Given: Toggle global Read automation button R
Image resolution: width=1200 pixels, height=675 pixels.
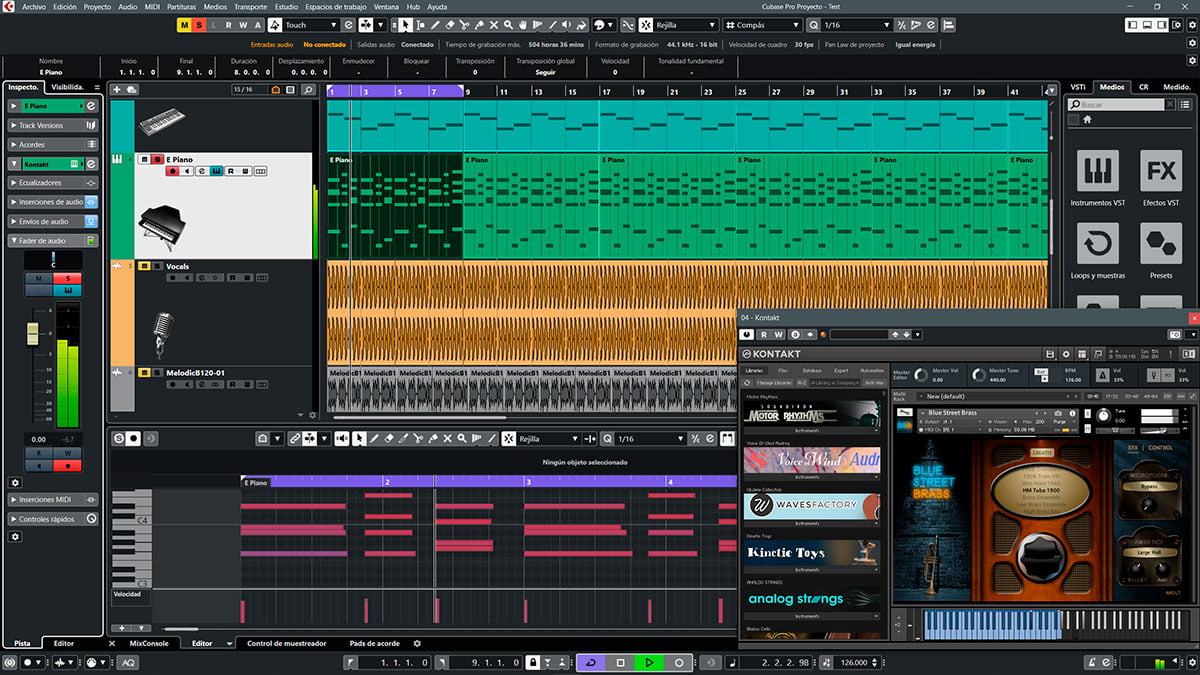Looking at the screenshot, I should point(229,25).
